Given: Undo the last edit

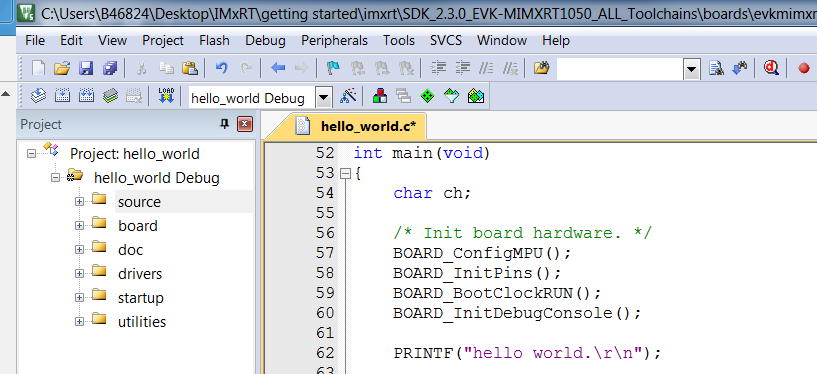Looking at the screenshot, I should 221,68.
